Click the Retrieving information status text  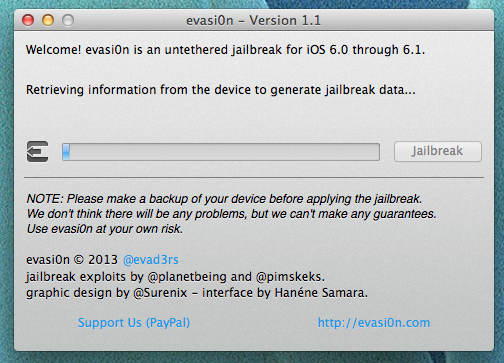tap(221, 90)
